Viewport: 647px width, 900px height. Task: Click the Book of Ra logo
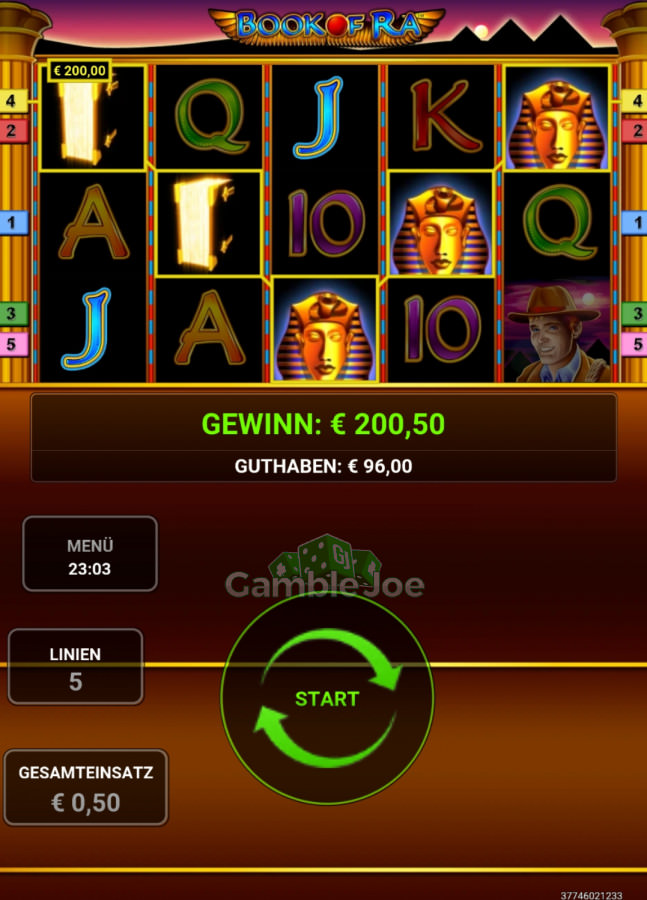pyautogui.click(x=327, y=26)
